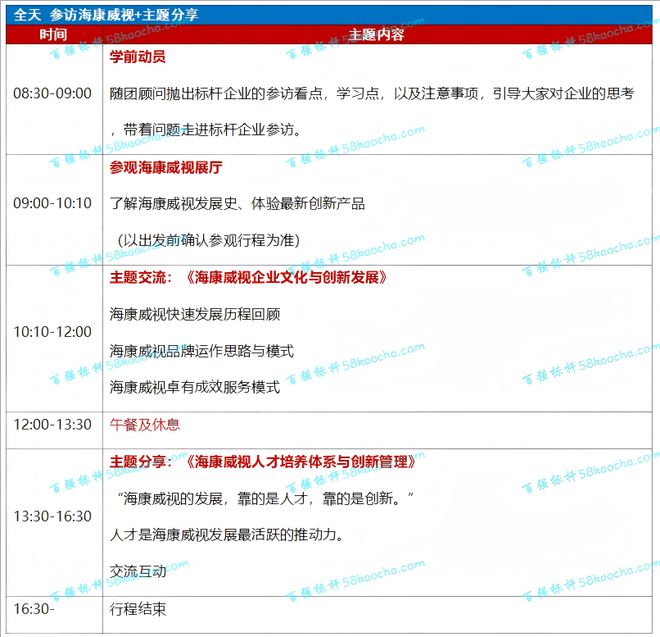Click the line starting '随团顾问抛出标杆企业'
Image resolution: width=660 pixels, height=637 pixels.
(372, 93)
